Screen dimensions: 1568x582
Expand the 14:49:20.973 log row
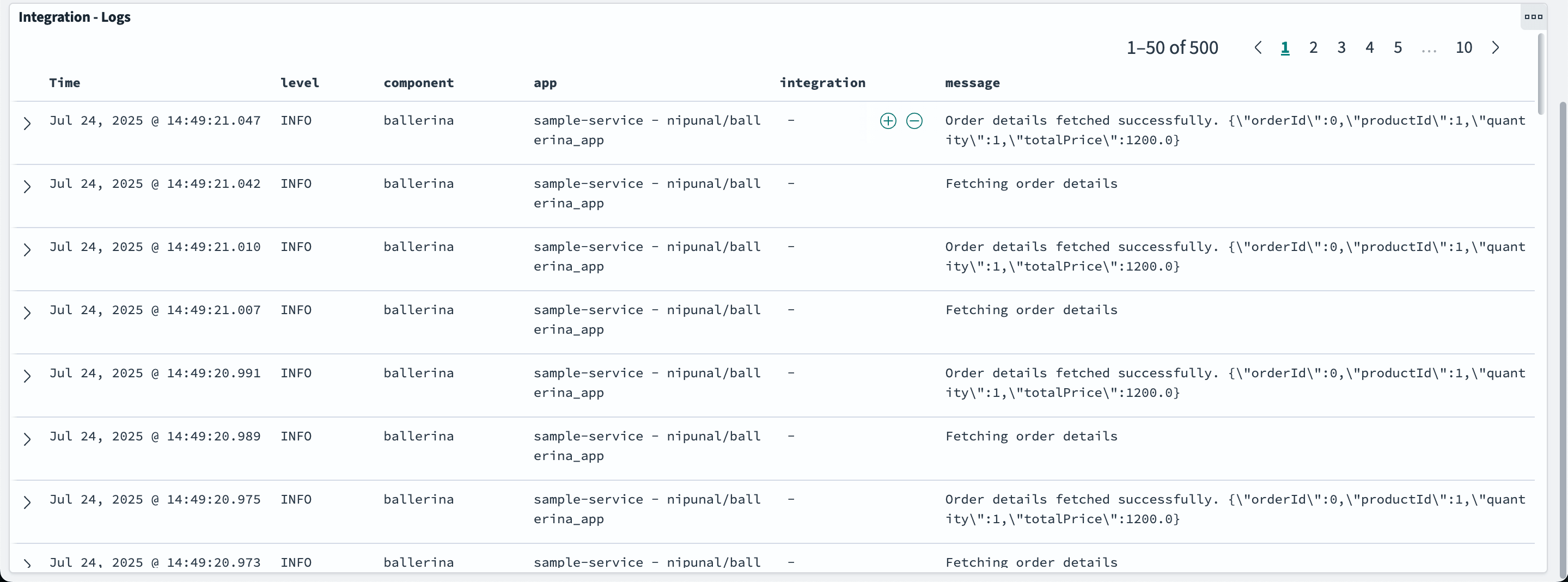[27, 563]
